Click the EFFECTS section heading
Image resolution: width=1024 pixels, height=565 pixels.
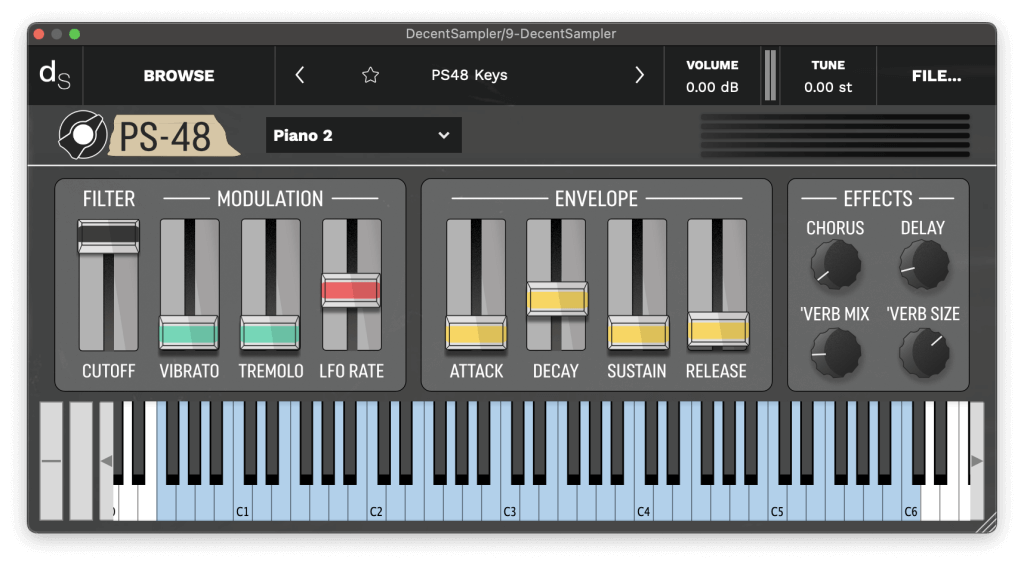tap(878, 199)
